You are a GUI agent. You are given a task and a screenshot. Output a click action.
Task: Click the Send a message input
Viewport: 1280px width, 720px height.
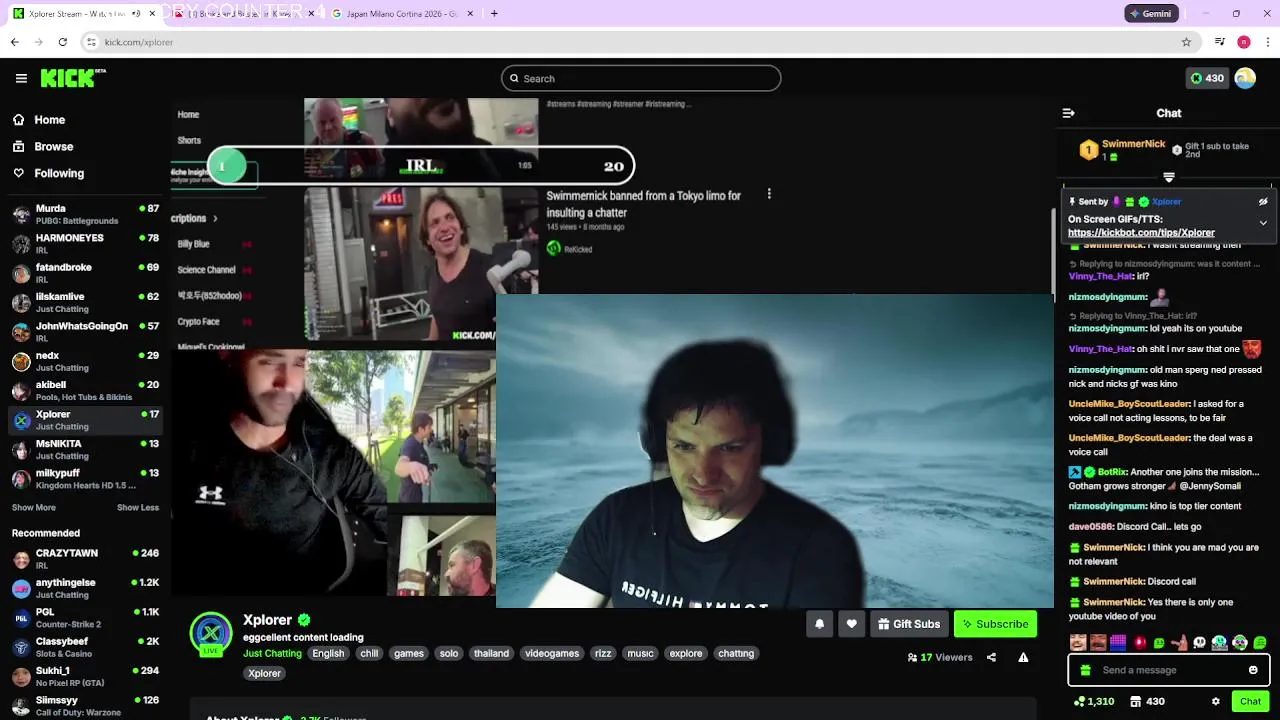(1169, 670)
